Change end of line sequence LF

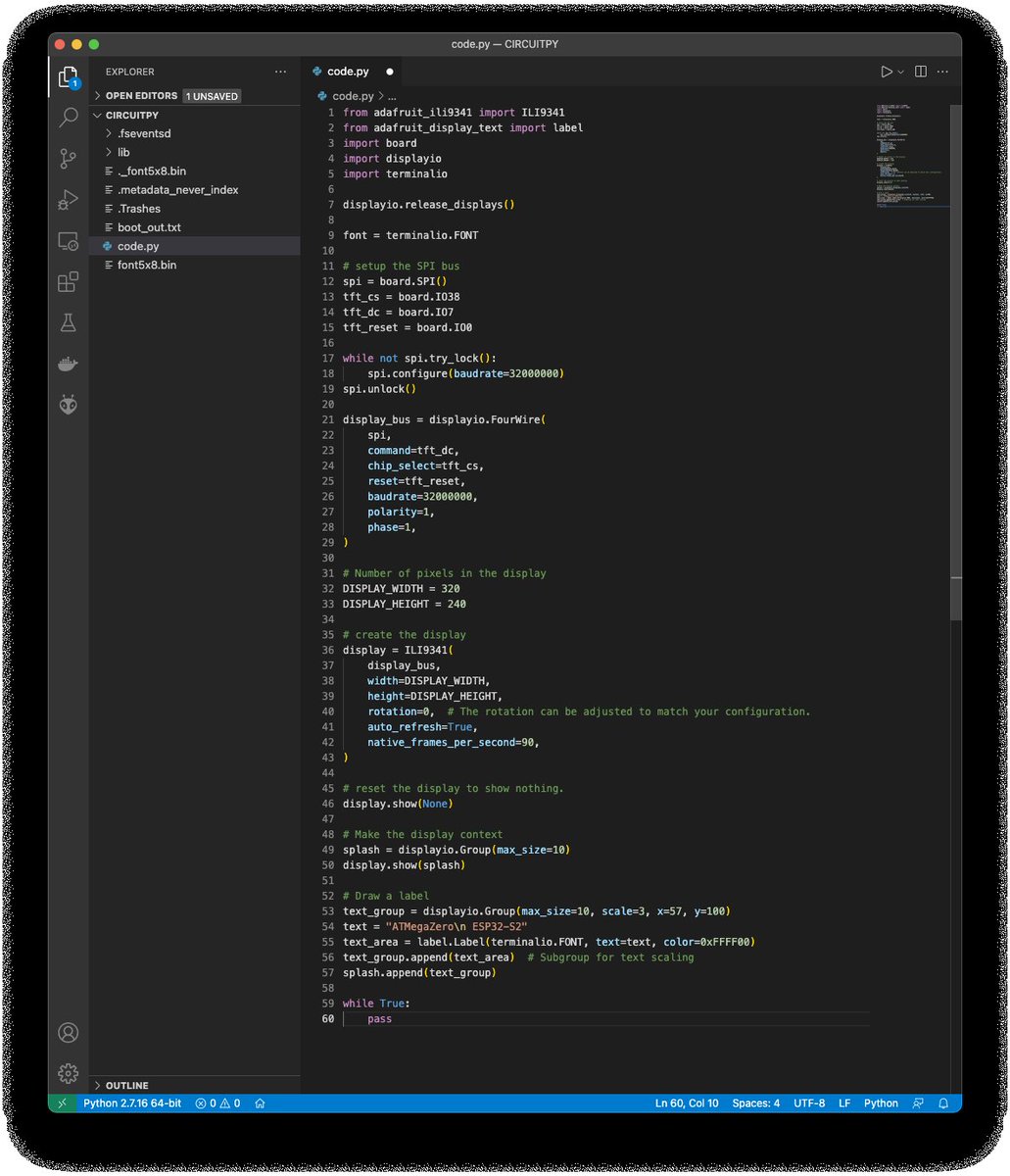pos(844,1102)
